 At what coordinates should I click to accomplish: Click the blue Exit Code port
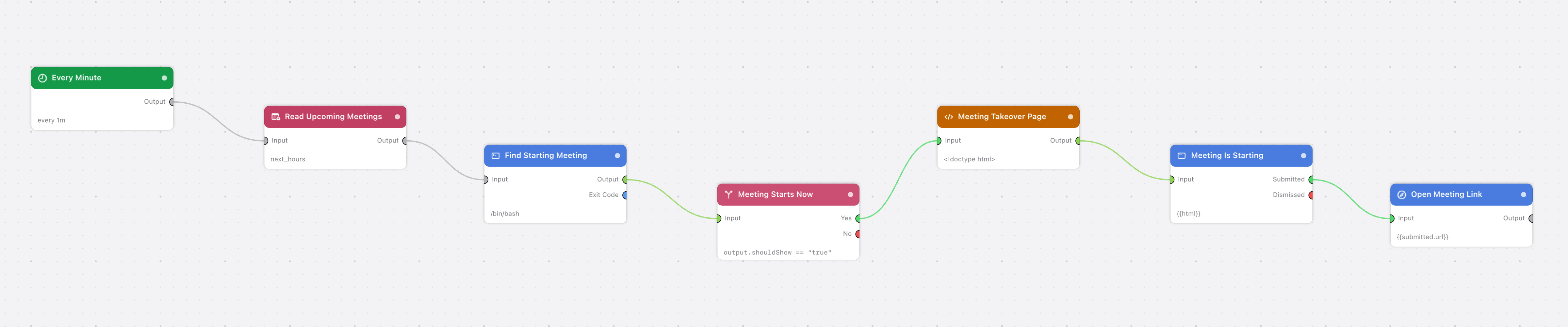625,196
